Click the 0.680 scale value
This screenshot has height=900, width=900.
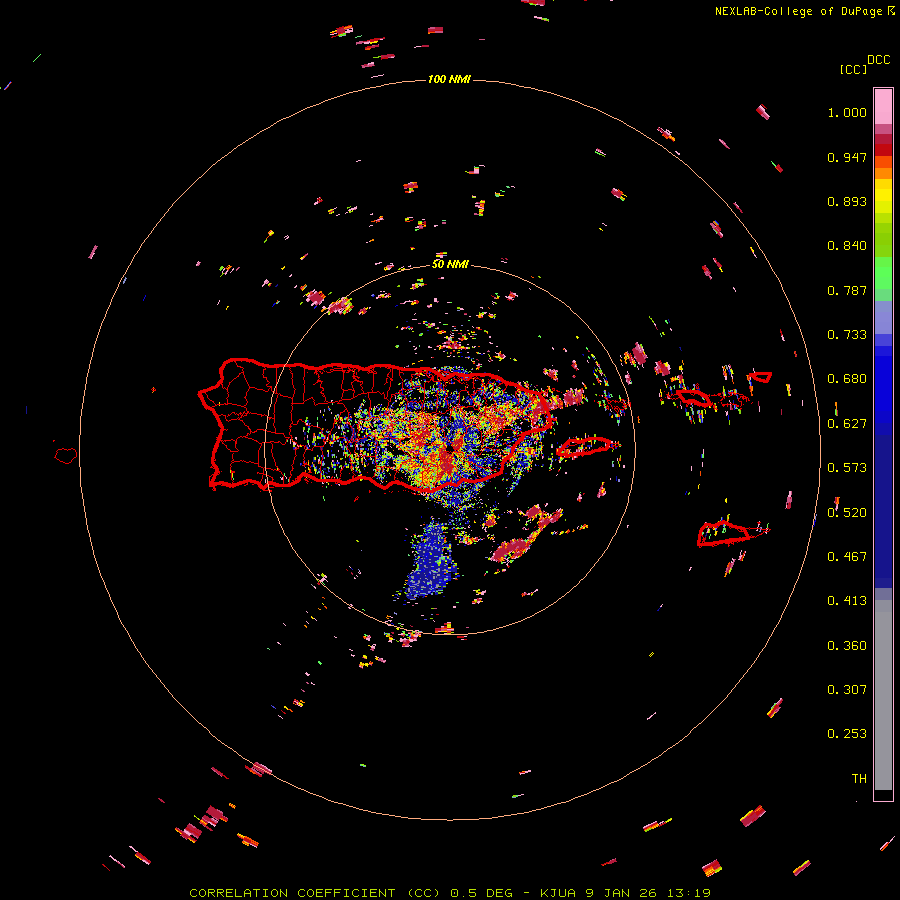[847, 379]
